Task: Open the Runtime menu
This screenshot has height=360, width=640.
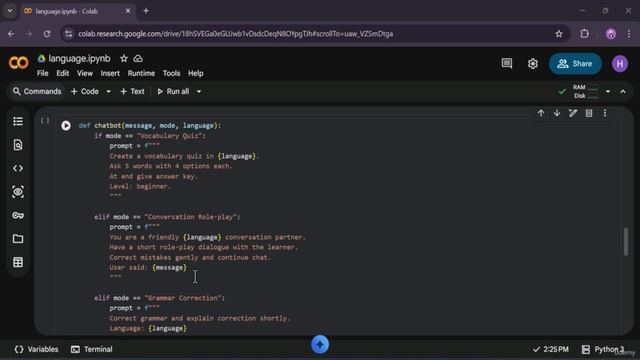Action: tap(141, 73)
